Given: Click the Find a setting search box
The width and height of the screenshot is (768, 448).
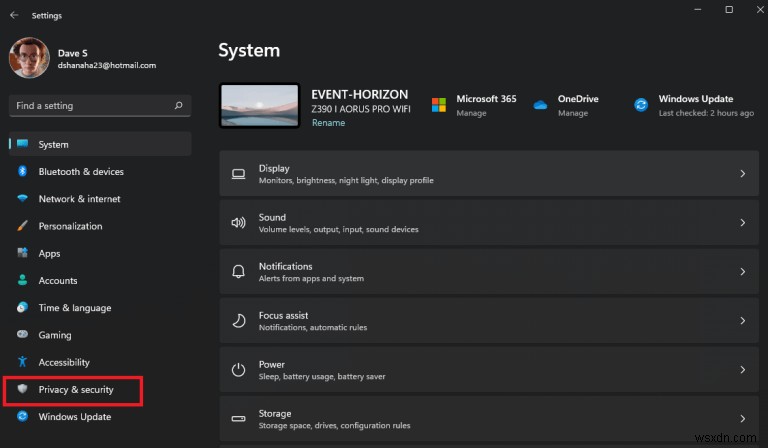Looking at the screenshot, I should [90, 105].
